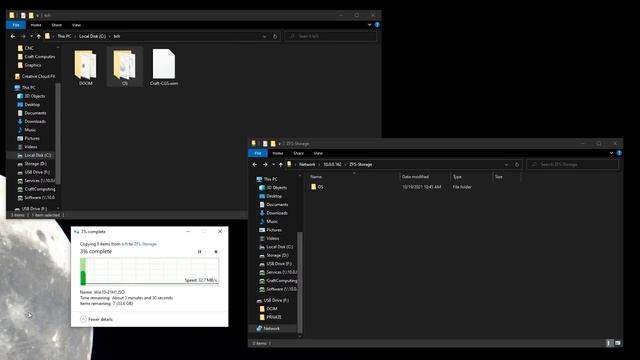Open the OS folder in ZFS-Storage list
This screenshot has height=360, width=640.
click(x=318, y=187)
